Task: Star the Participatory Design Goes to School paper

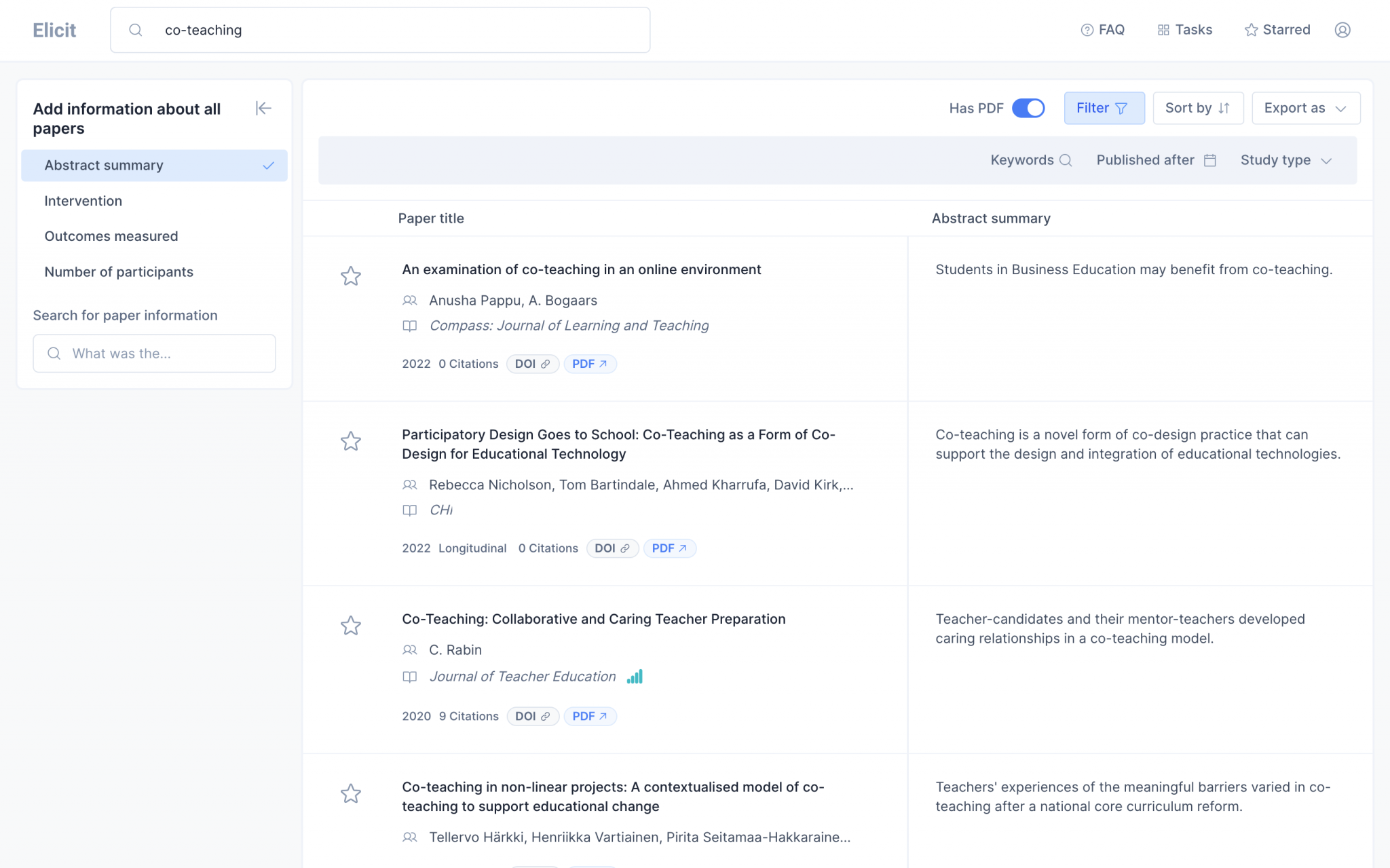Action: point(350,442)
